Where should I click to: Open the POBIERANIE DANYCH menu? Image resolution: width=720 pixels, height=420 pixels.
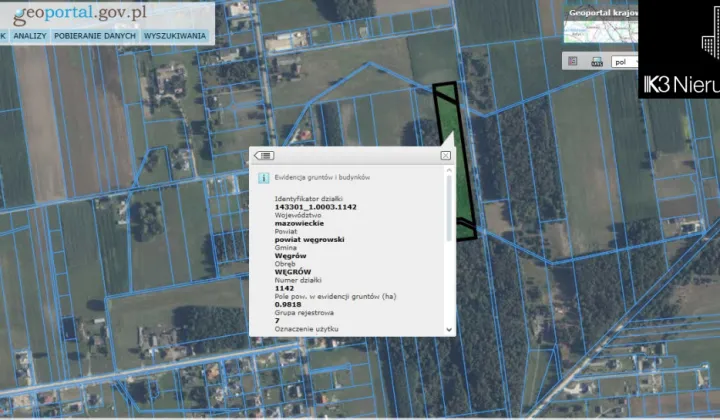pos(95,36)
